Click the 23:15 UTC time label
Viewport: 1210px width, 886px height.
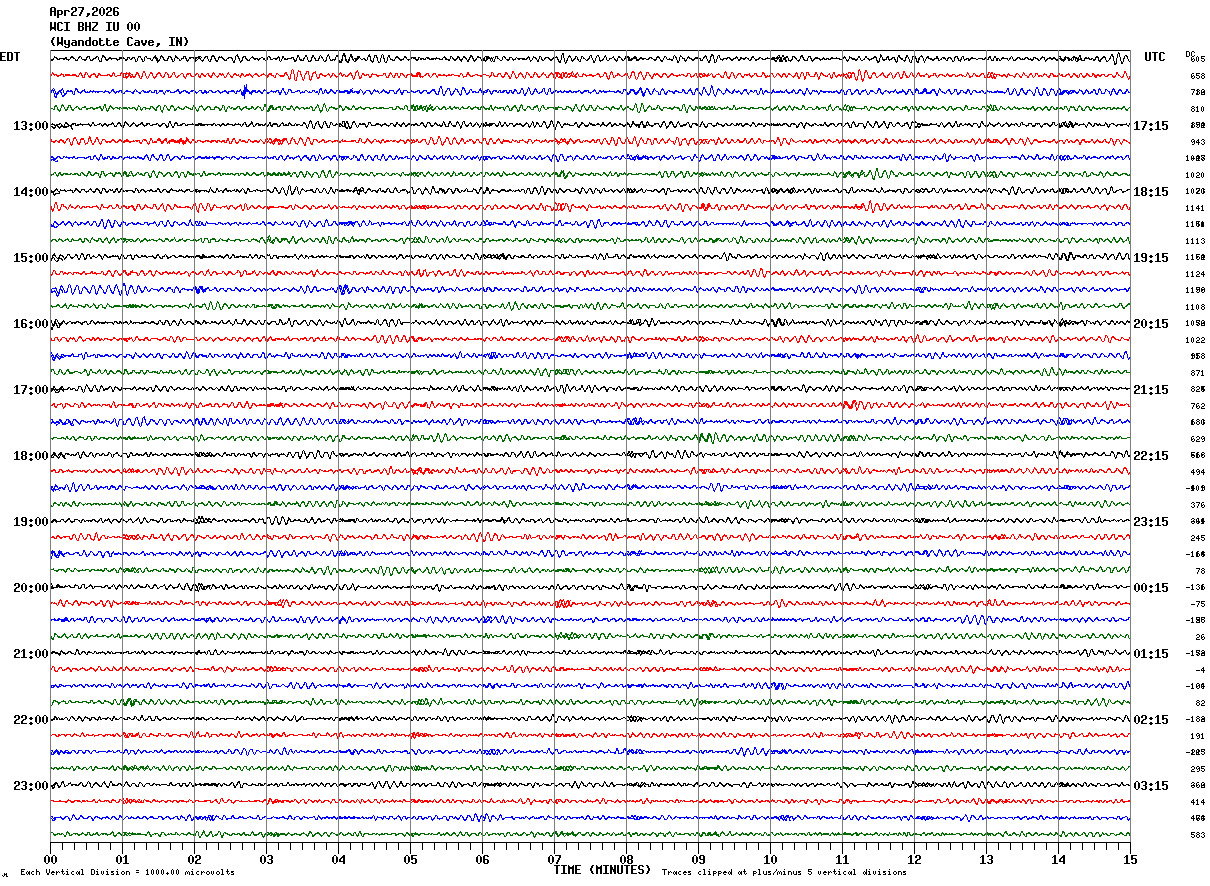[1151, 522]
